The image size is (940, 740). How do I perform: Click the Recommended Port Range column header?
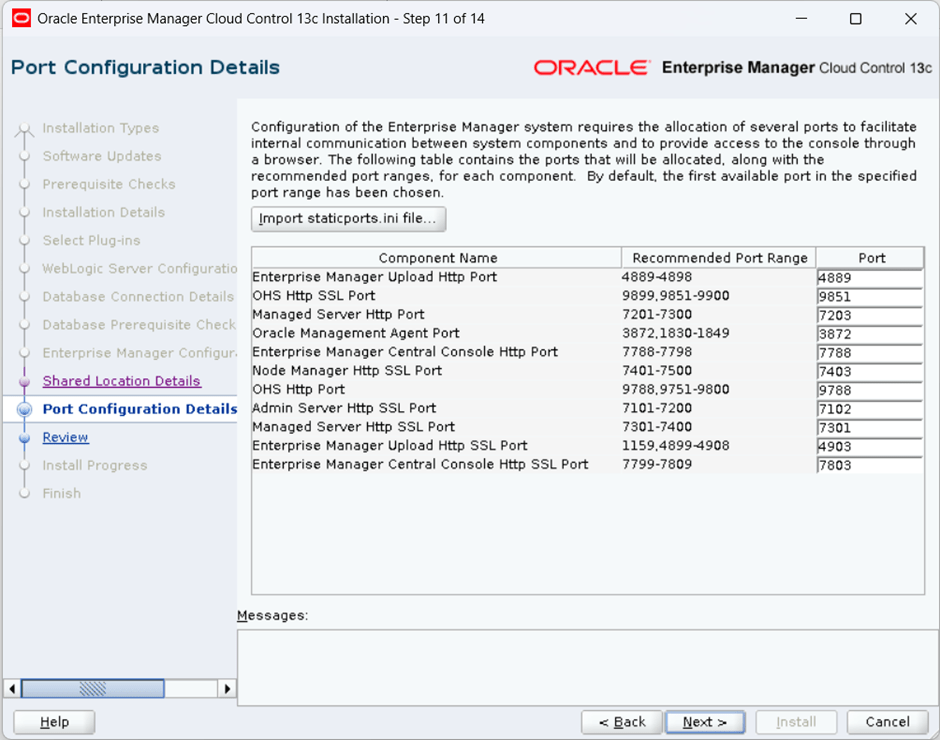point(719,258)
